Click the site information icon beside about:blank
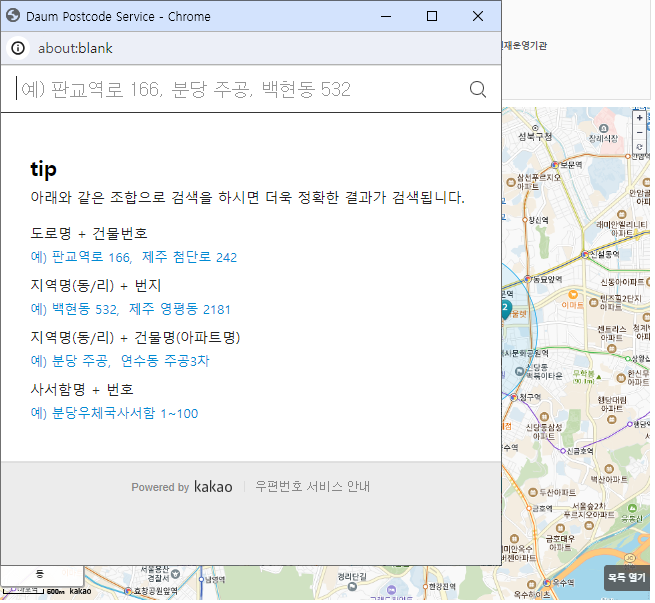The width and height of the screenshot is (655, 603). click(18, 48)
